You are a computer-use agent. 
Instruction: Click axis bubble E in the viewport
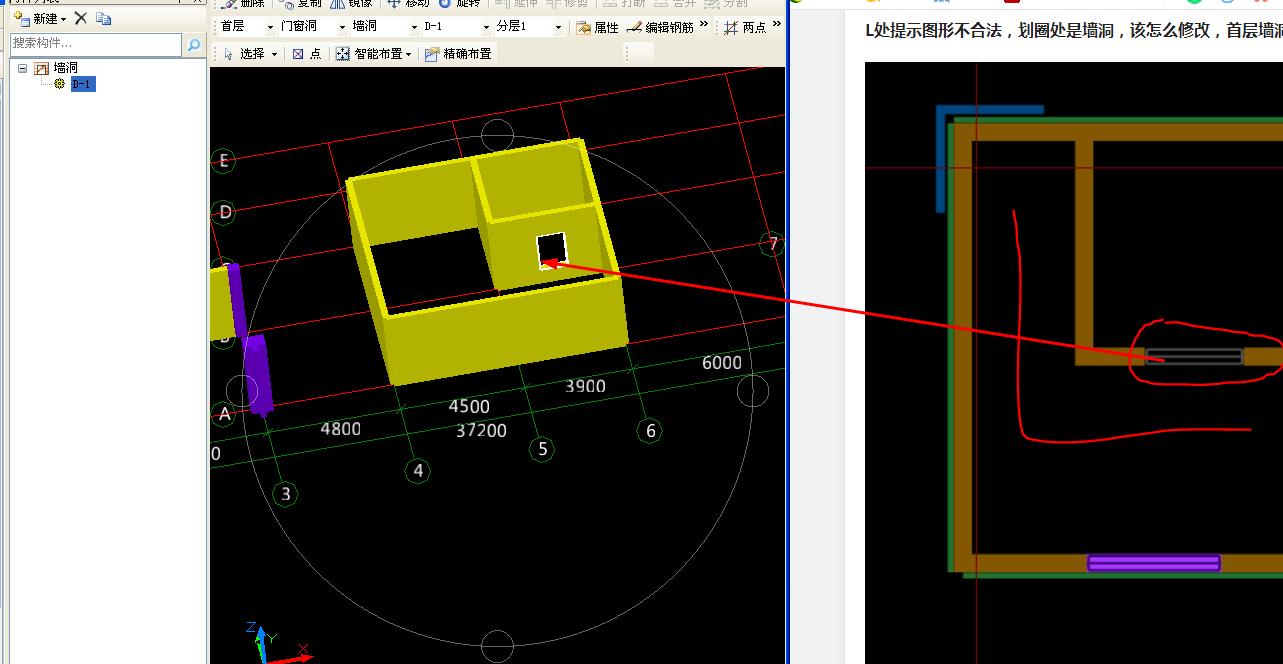(224, 161)
